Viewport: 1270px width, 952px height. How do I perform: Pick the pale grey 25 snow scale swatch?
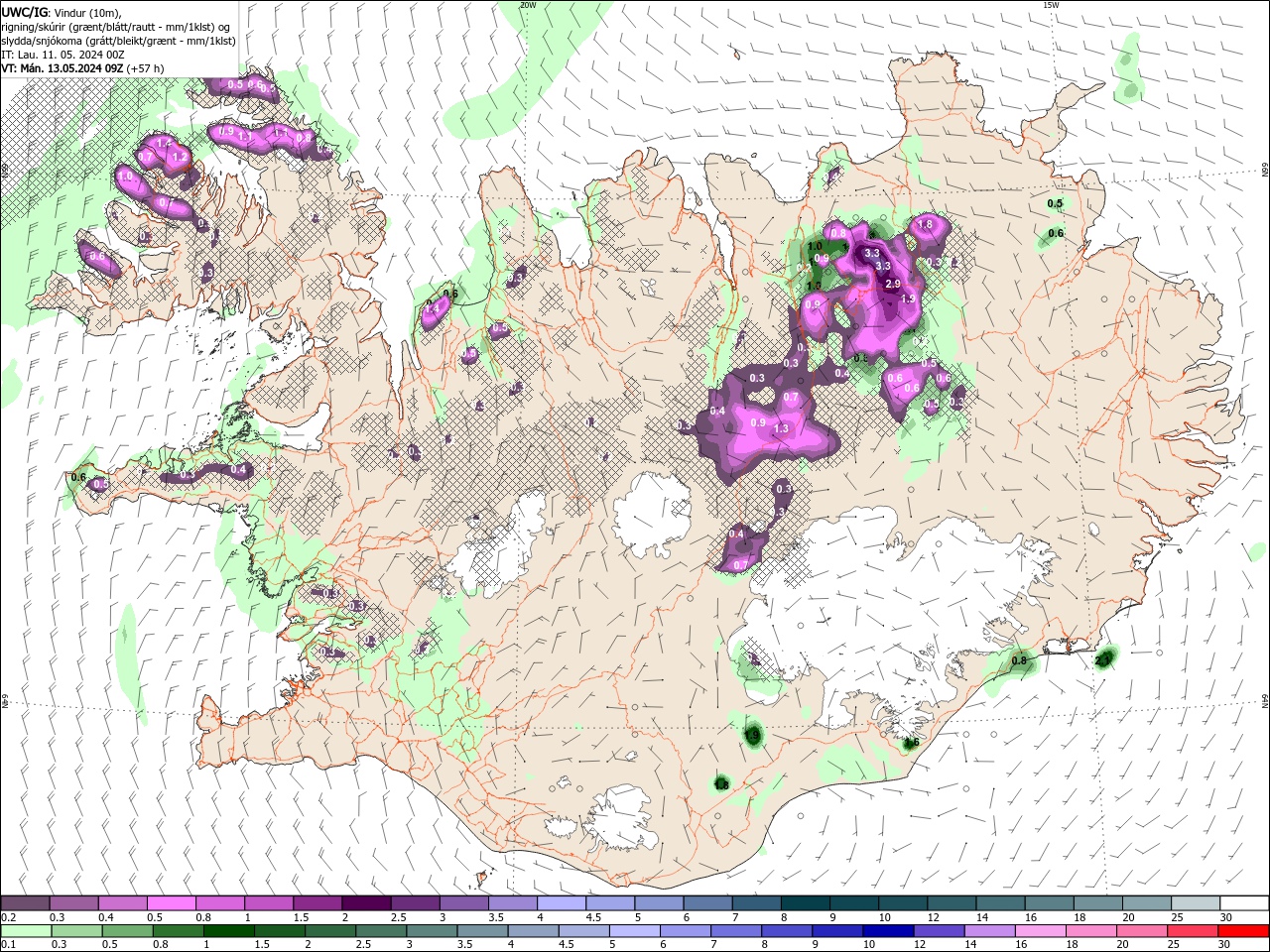coord(1196,903)
